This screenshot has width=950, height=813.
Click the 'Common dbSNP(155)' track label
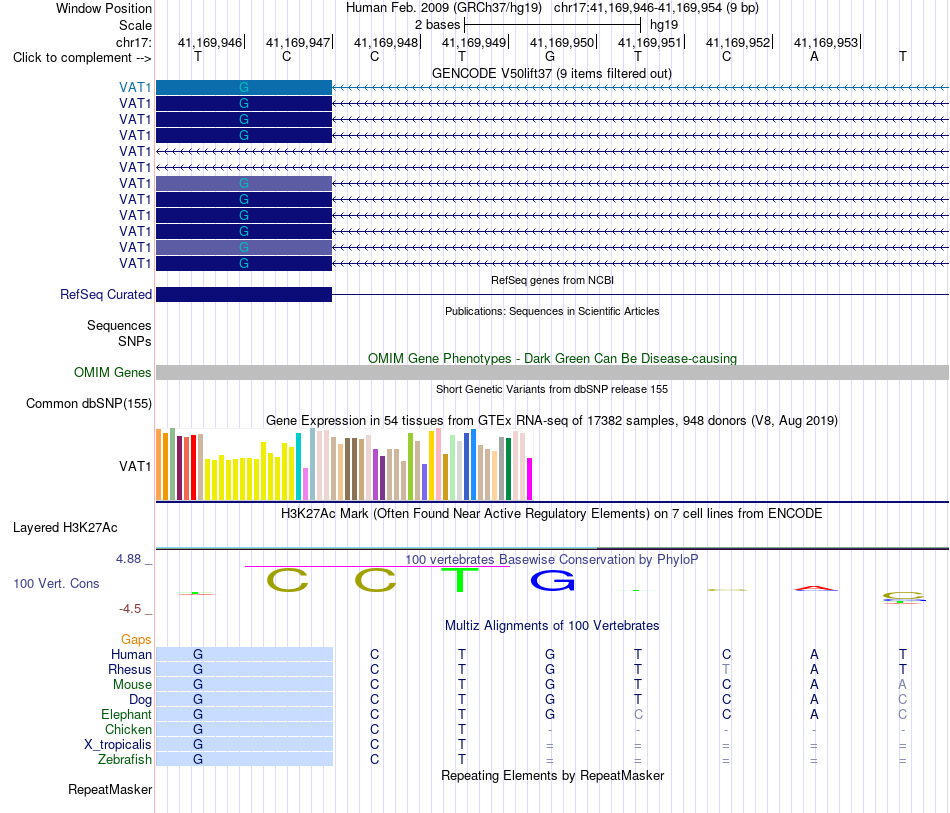pyautogui.click(x=88, y=403)
